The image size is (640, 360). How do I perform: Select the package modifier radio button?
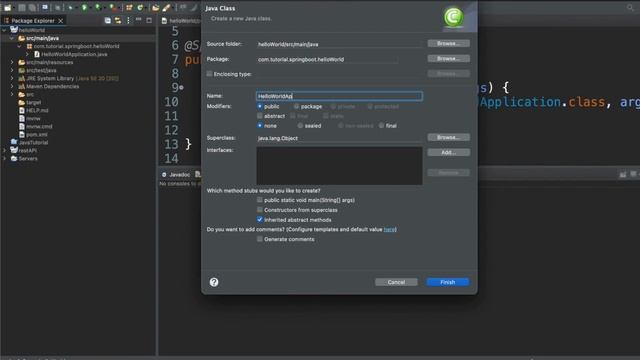(296, 106)
